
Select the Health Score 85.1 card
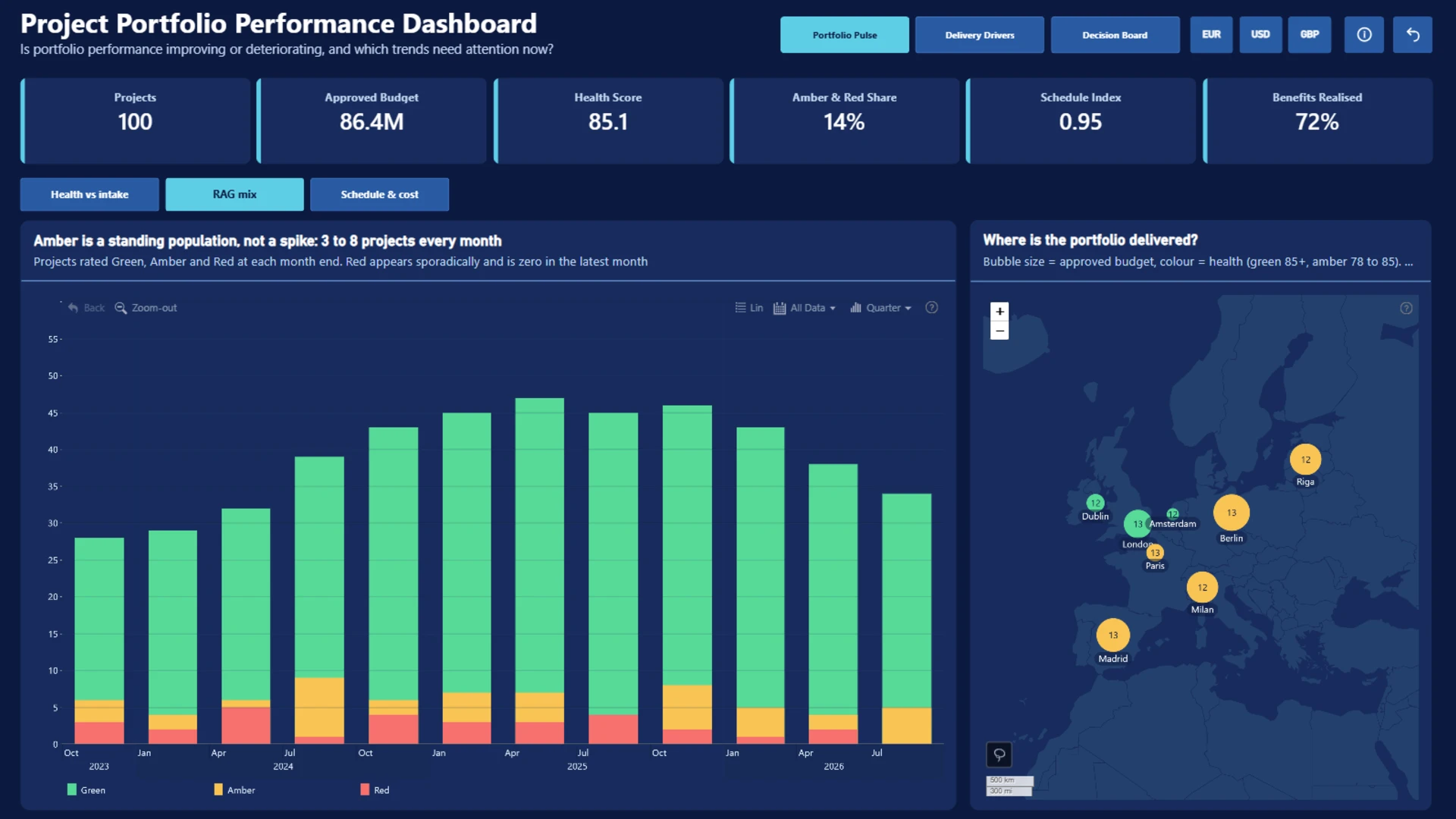pyautogui.click(x=608, y=121)
